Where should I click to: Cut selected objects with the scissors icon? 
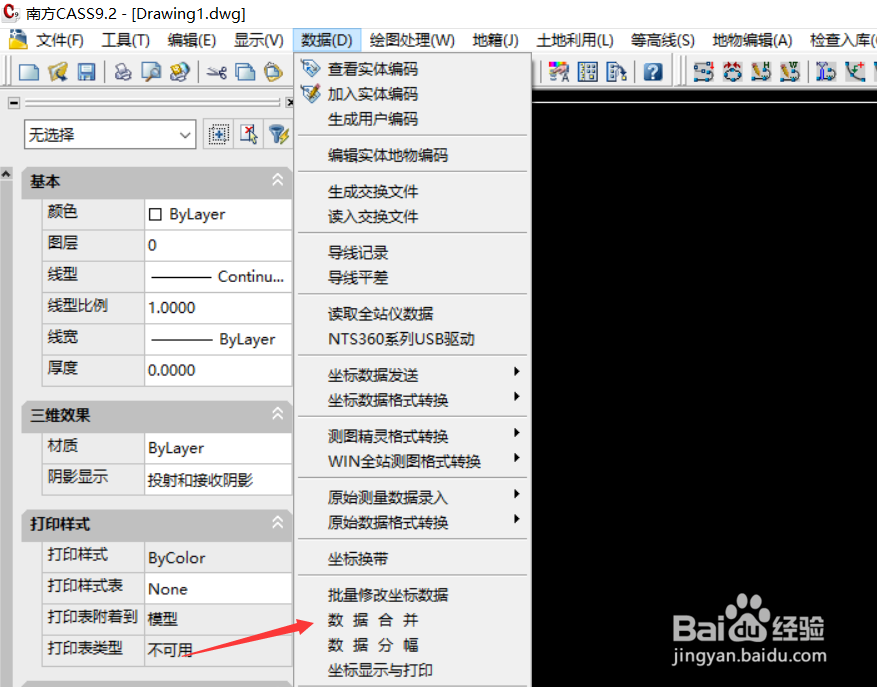[219, 72]
